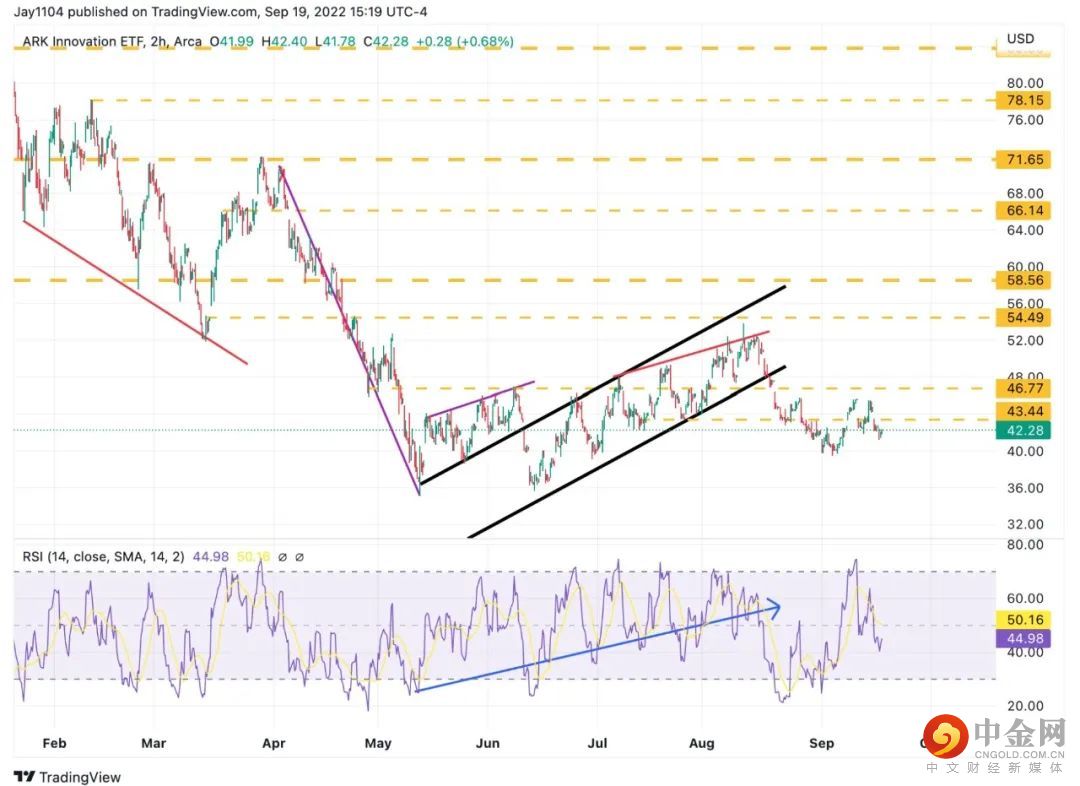The height and width of the screenshot is (786, 1080).
Task: Click the 'Jul' month label on time axis
Action: coord(597,743)
